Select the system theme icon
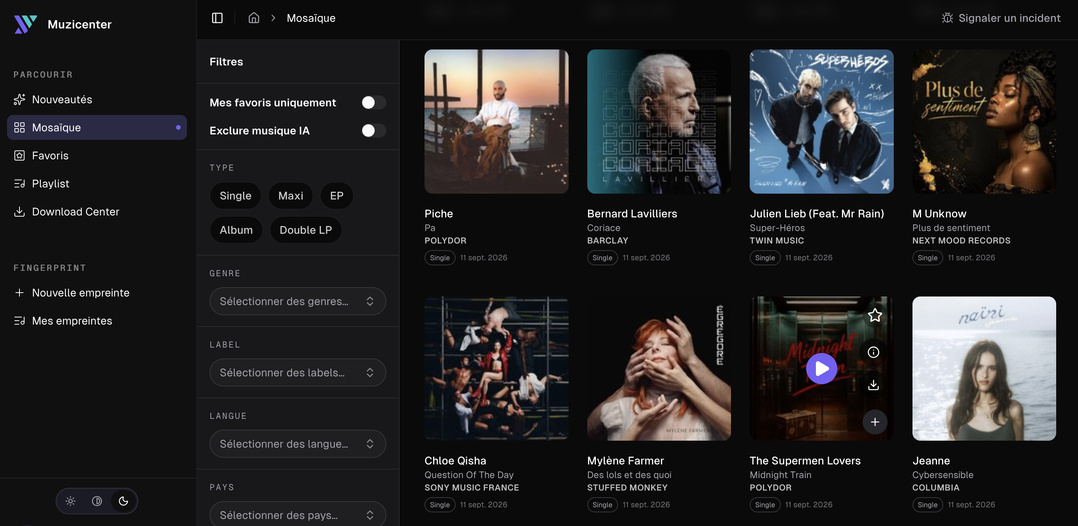The image size is (1078, 526). click(97, 501)
